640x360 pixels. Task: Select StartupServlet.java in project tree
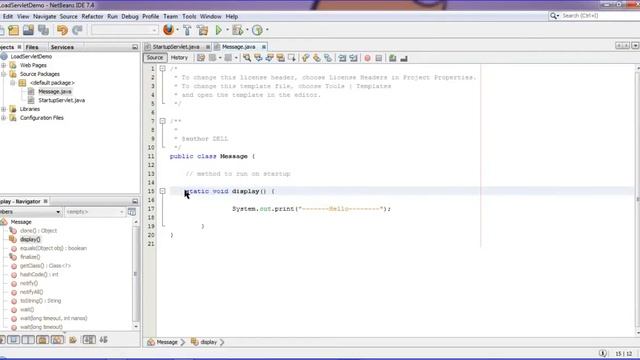coord(62,100)
